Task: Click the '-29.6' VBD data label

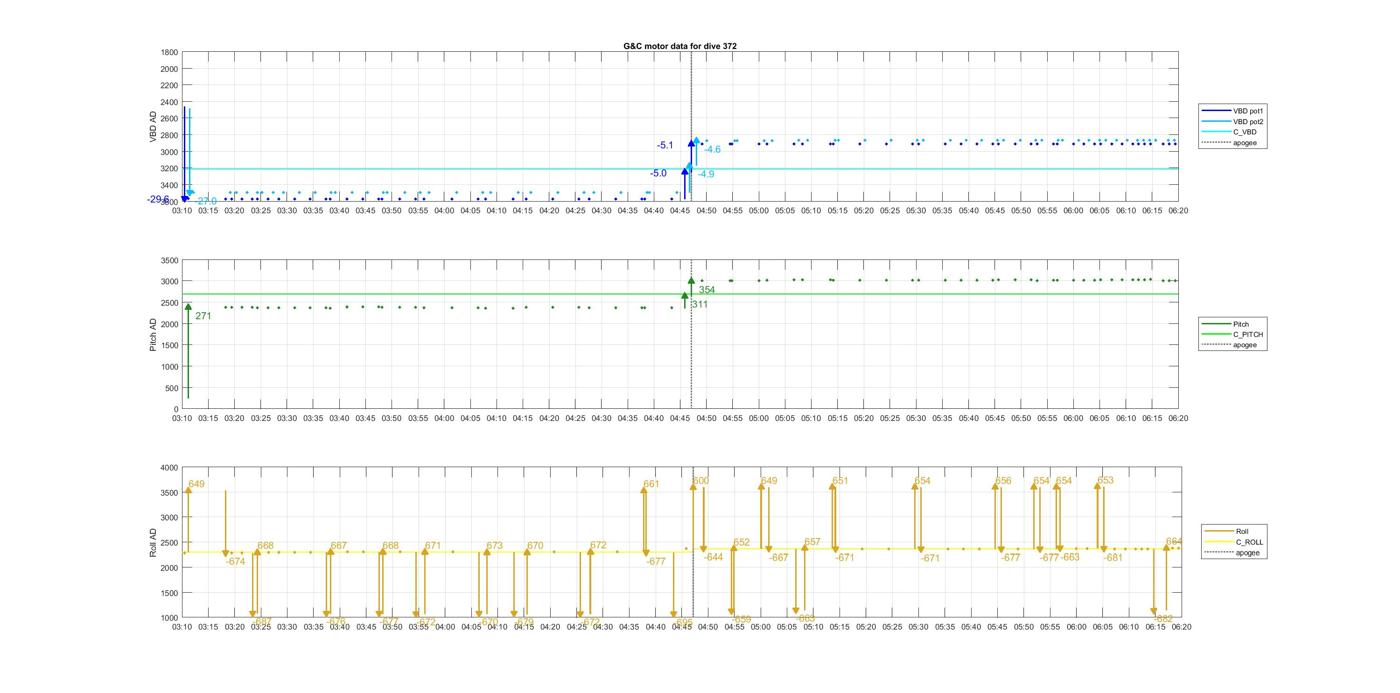Action: pyautogui.click(x=158, y=200)
